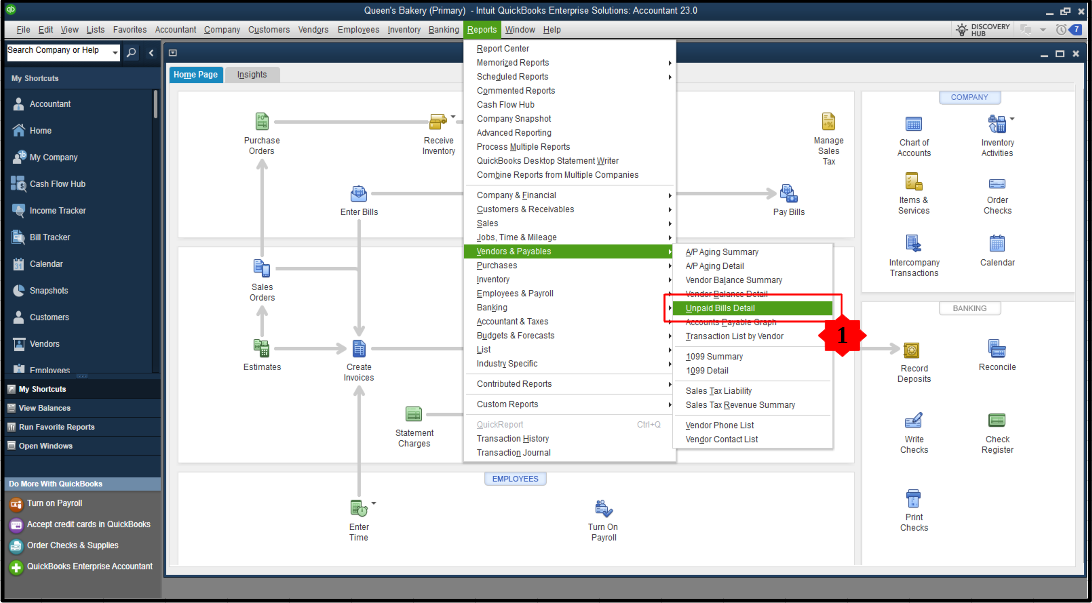Expand the Receive Inventory dropdown arrow

pos(453,116)
